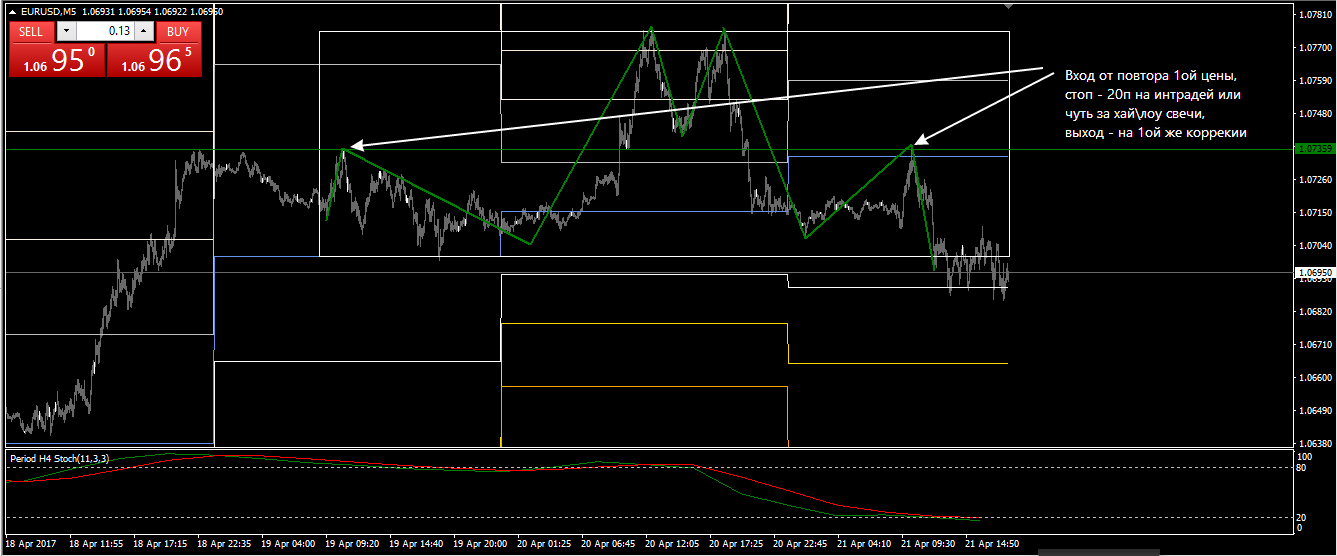Select the text label 'стоп - 20п на интрадей или'

(1152, 95)
